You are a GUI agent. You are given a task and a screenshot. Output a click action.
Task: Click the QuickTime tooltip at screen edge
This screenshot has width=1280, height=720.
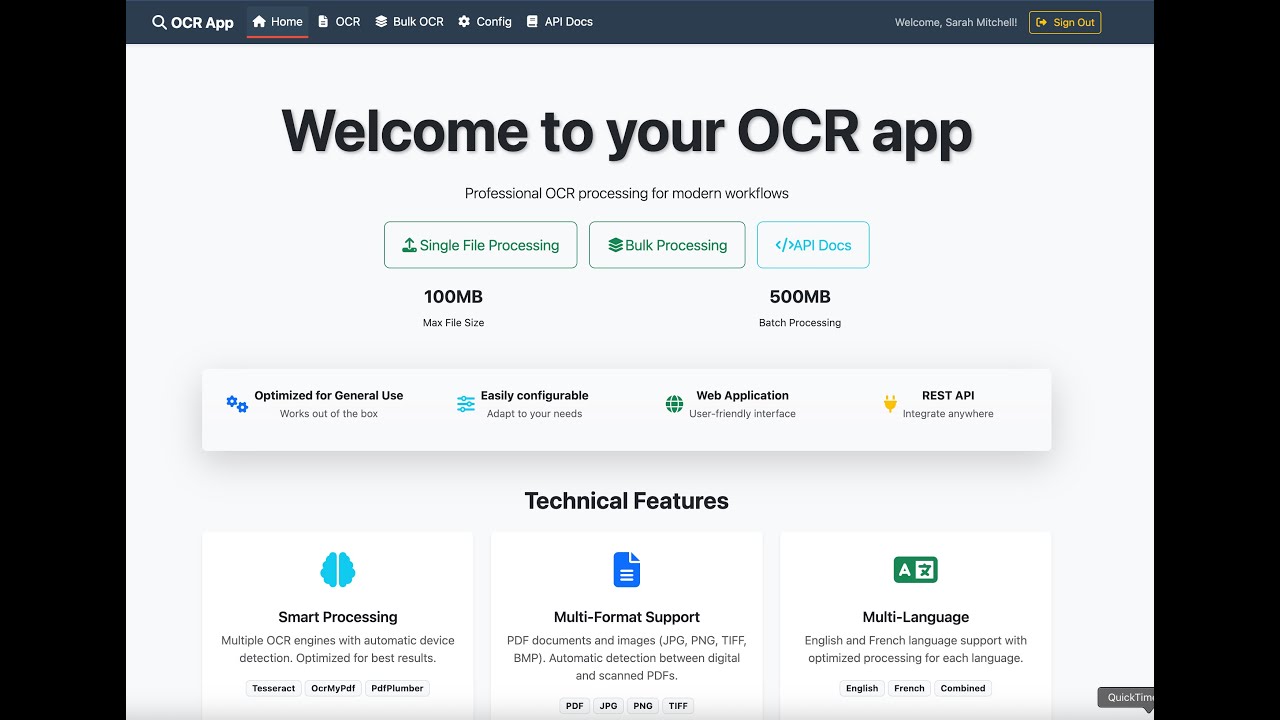pyautogui.click(x=1128, y=698)
